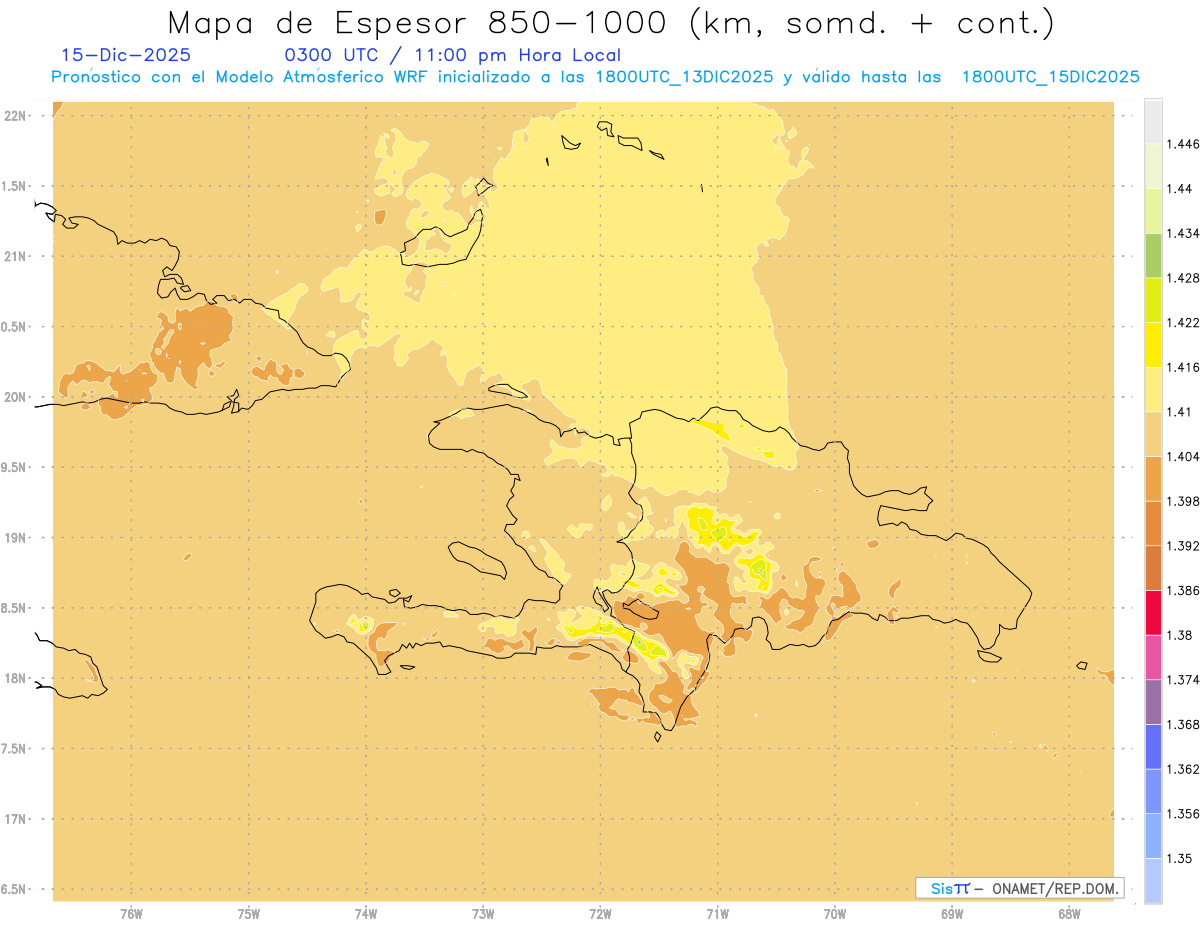
Task: Pick the tan legend swatch between 1.404 and 1.41
Action: click(x=1153, y=434)
